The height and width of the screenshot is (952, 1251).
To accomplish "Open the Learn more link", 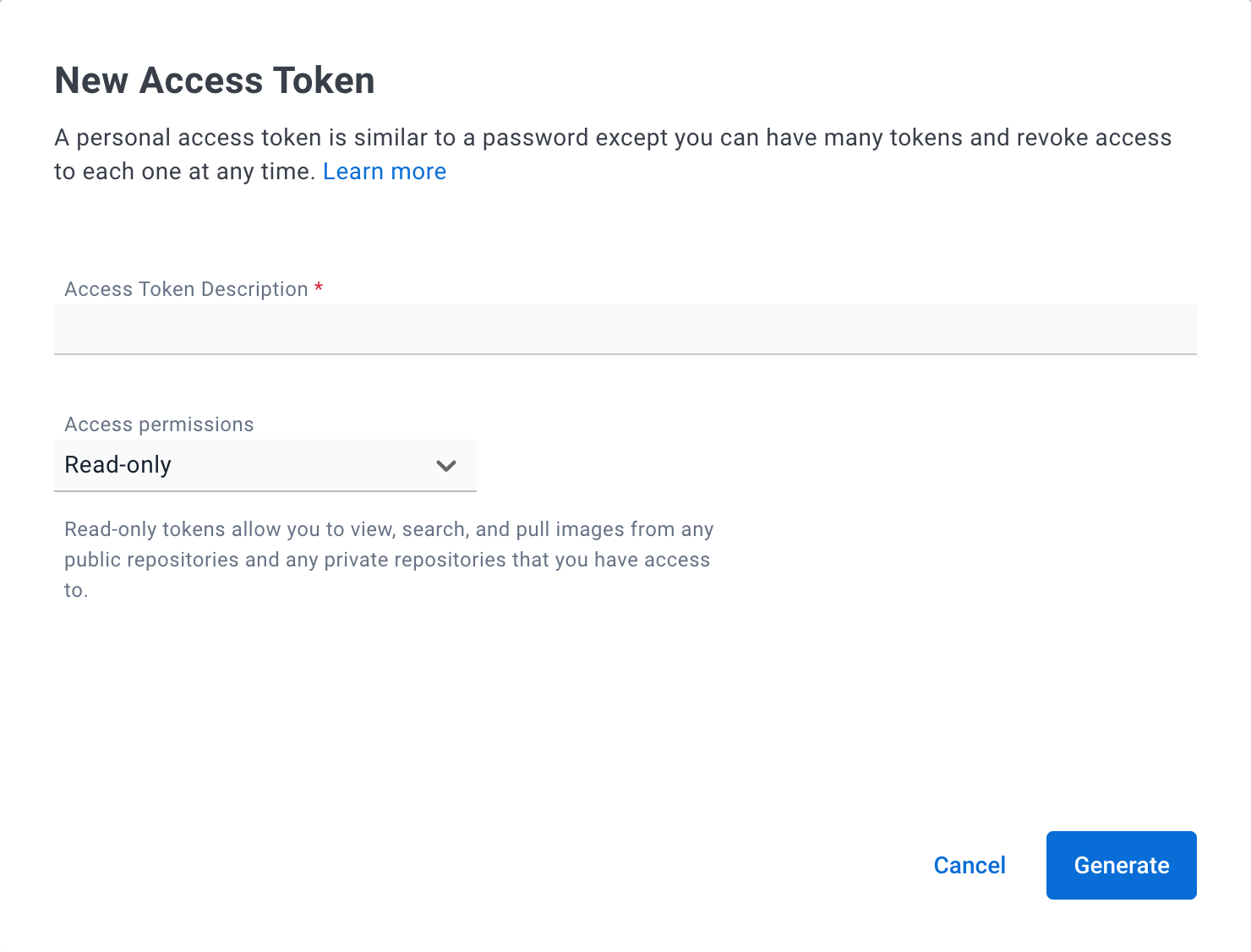I will pyautogui.click(x=384, y=172).
